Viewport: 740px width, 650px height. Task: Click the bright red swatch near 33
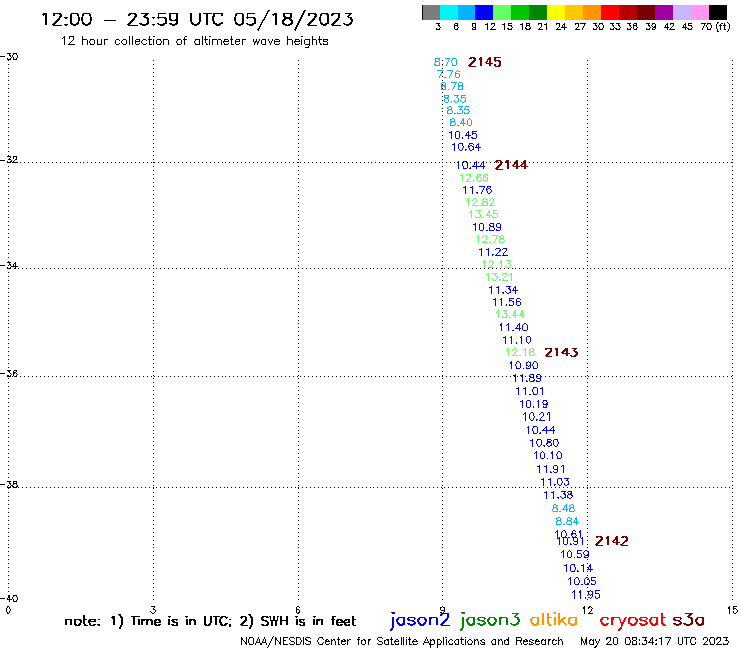(x=609, y=12)
